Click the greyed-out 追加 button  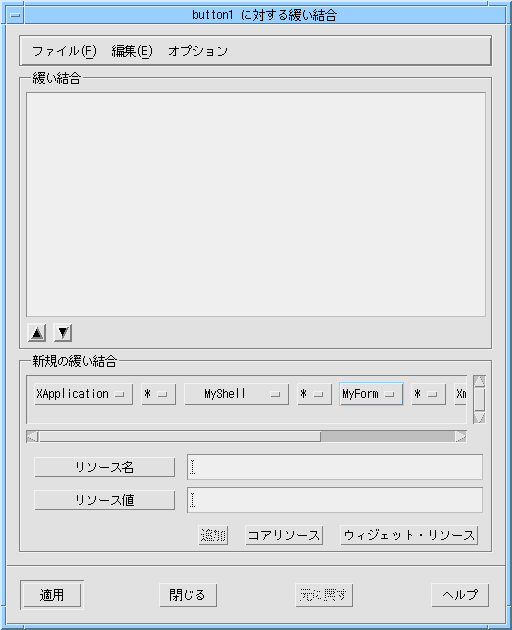pyautogui.click(x=213, y=535)
